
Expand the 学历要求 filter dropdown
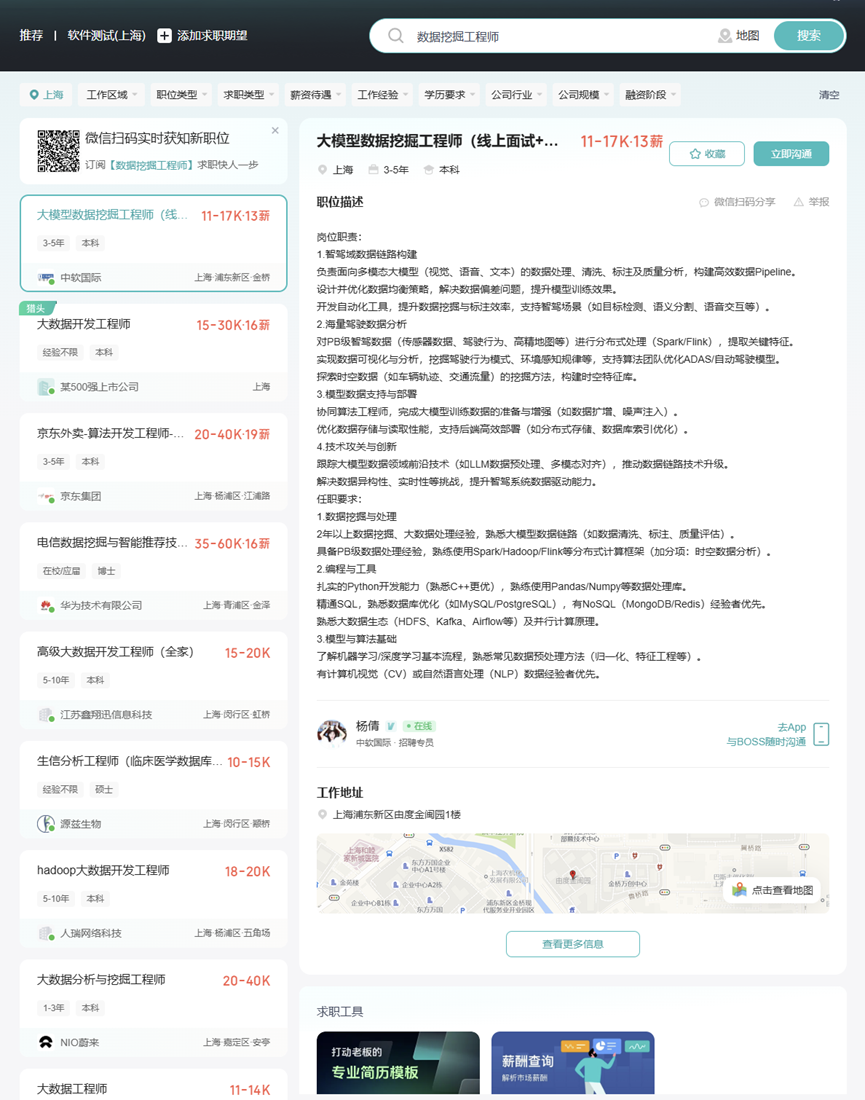click(x=449, y=95)
